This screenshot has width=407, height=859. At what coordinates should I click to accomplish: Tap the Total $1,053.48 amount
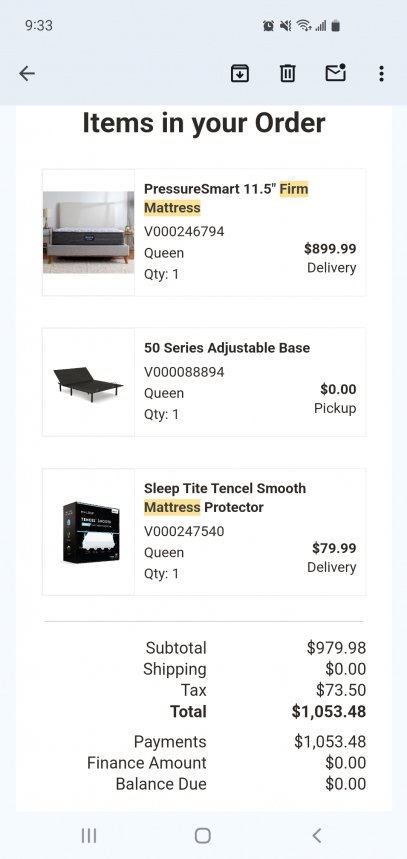point(329,712)
